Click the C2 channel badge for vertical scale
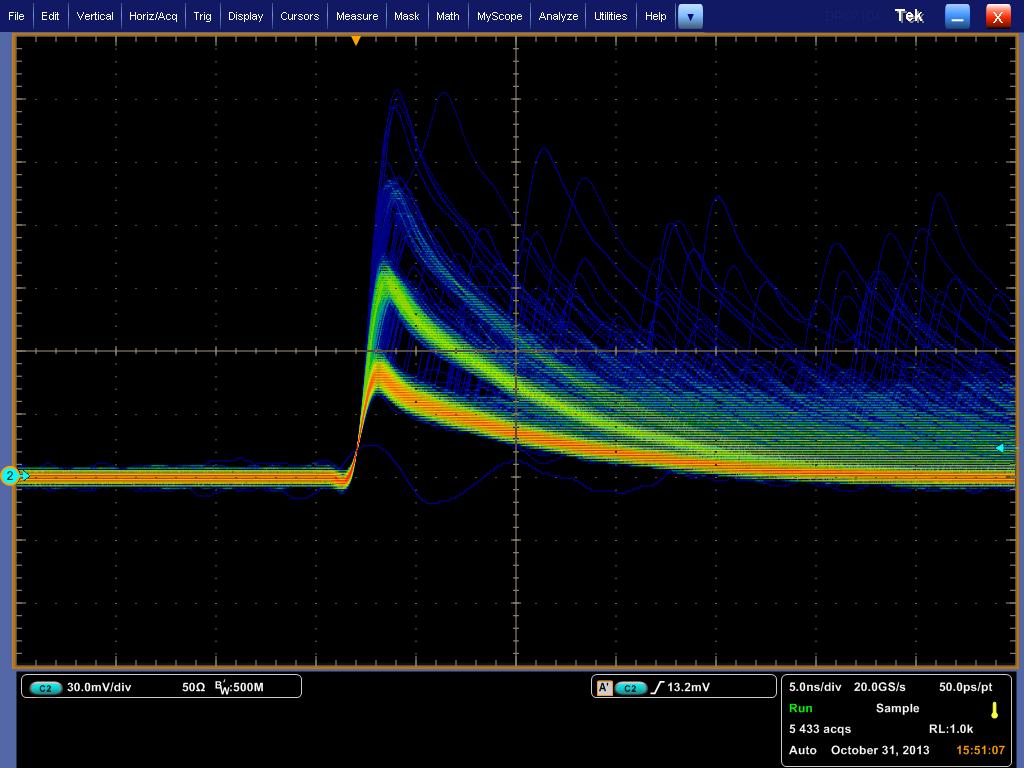The height and width of the screenshot is (768, 1024). pyautogui.click(x=45, y=688)
